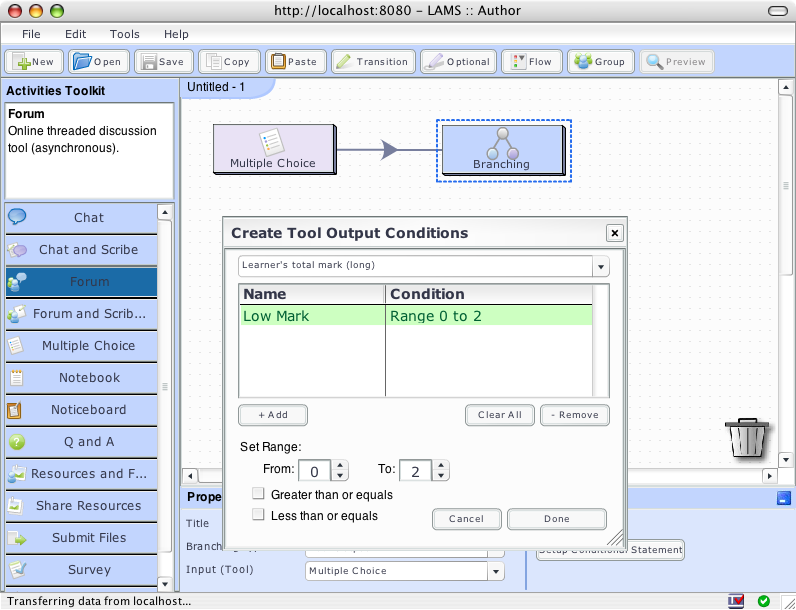Select the Branching activity on canvas
796x610 pixels.
pos(502,150)
